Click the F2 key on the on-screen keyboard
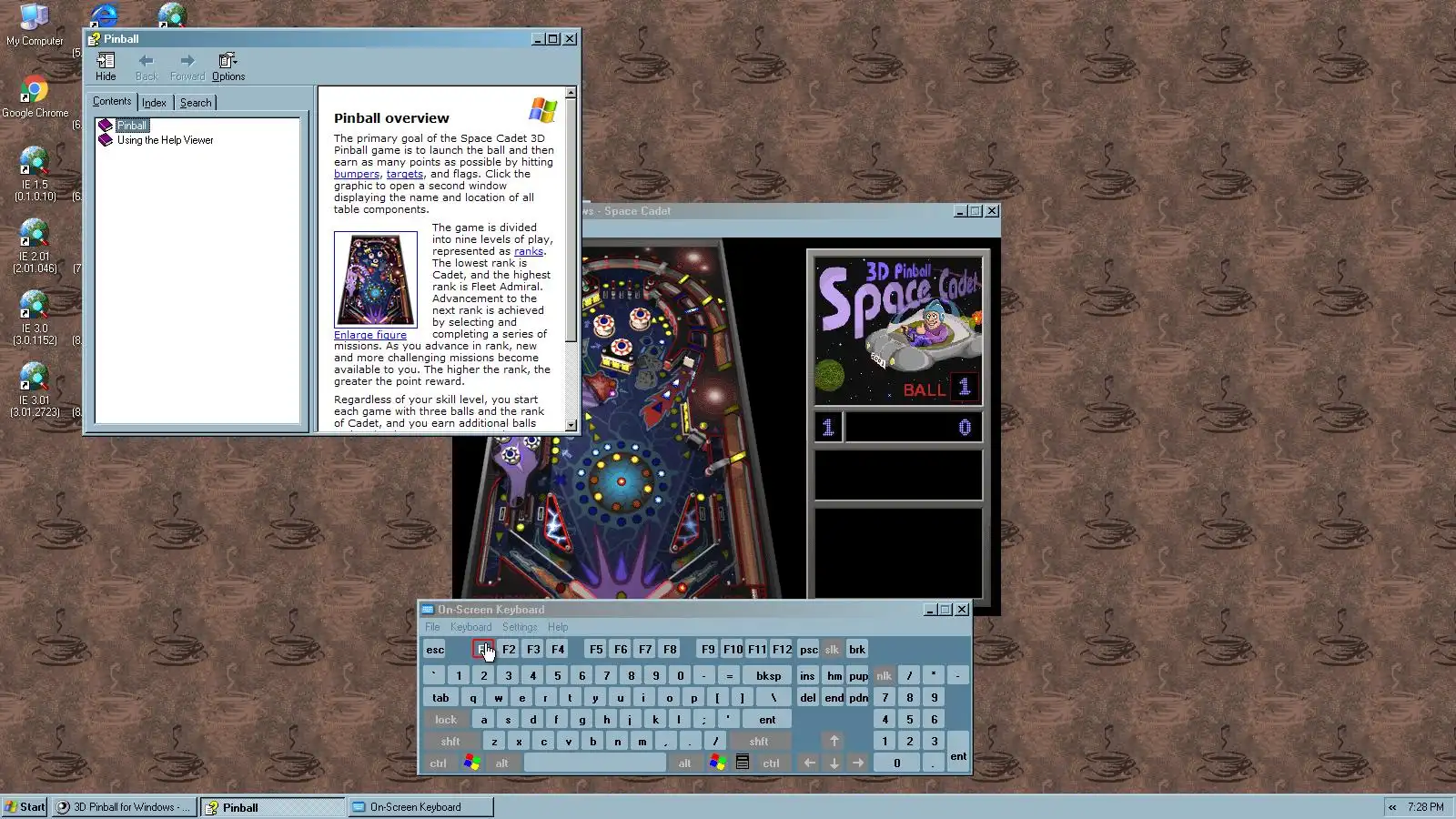This screenshot has width=1456, height=819. pyautogui.click(x=509, y=650)
